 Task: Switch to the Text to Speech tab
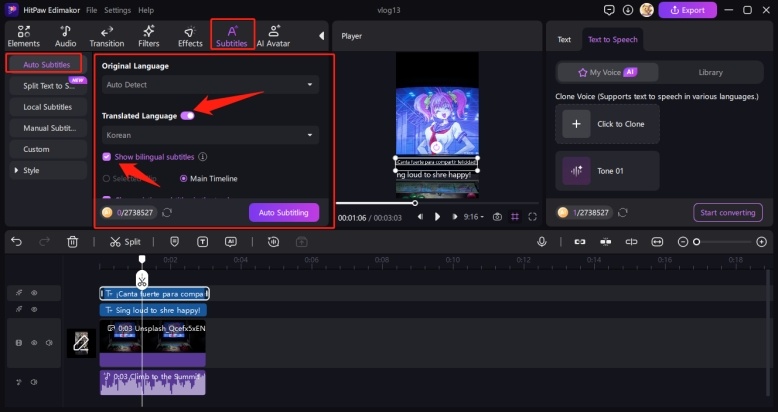[613, 39]
